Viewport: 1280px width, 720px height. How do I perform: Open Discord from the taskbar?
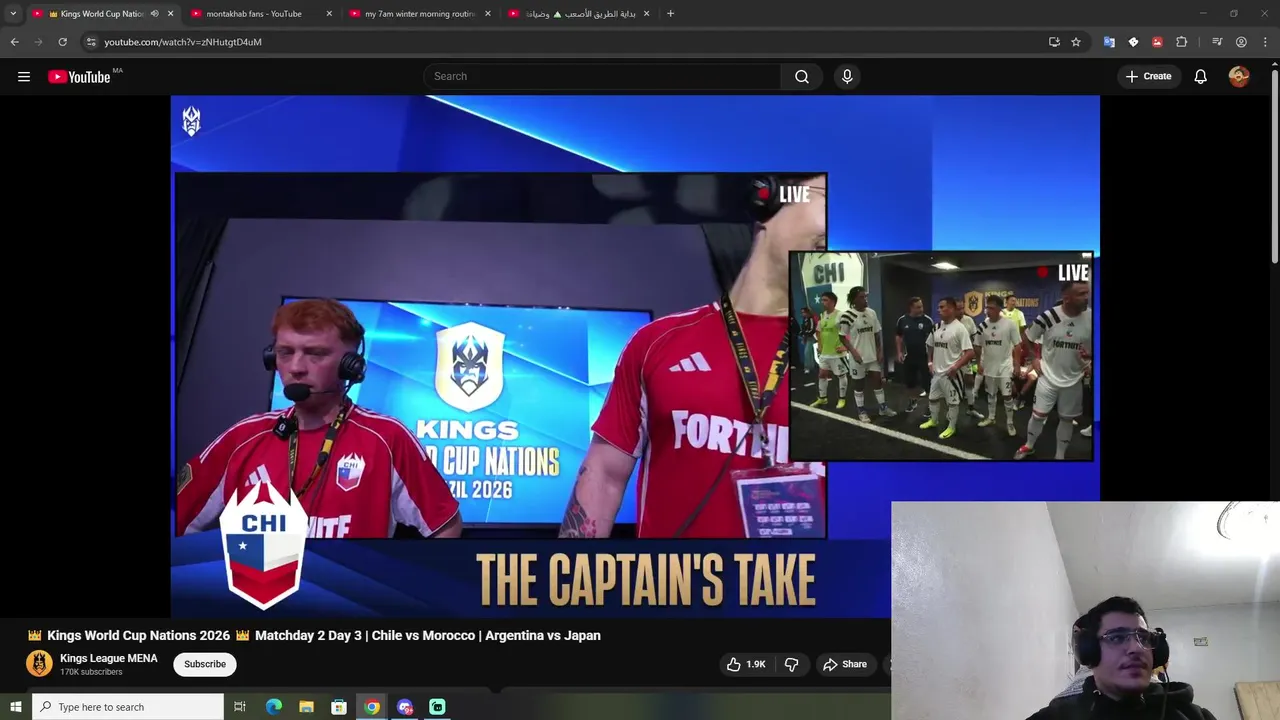tap(405, 707)
